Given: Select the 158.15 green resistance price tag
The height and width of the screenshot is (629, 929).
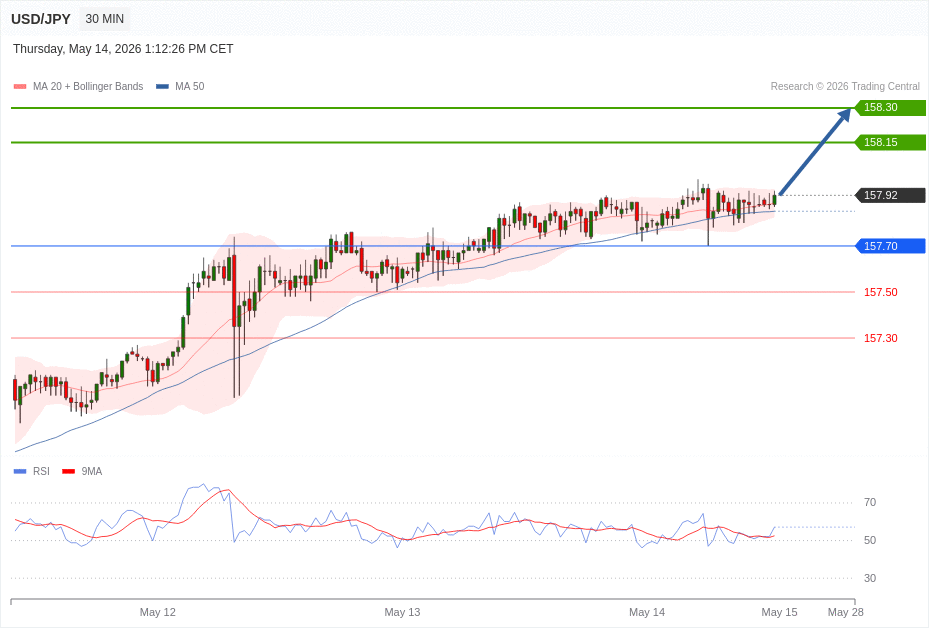Looking at the screenshot, I should [x=890, y=143].
